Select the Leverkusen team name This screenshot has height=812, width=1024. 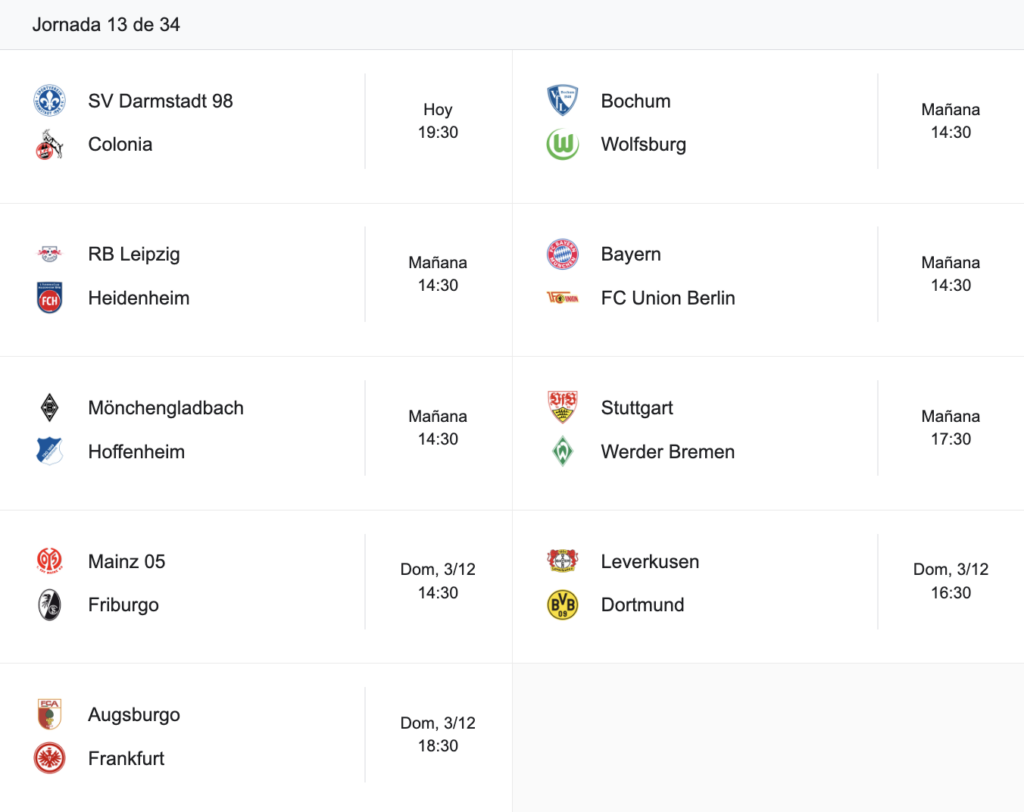[x=650, y=561]
